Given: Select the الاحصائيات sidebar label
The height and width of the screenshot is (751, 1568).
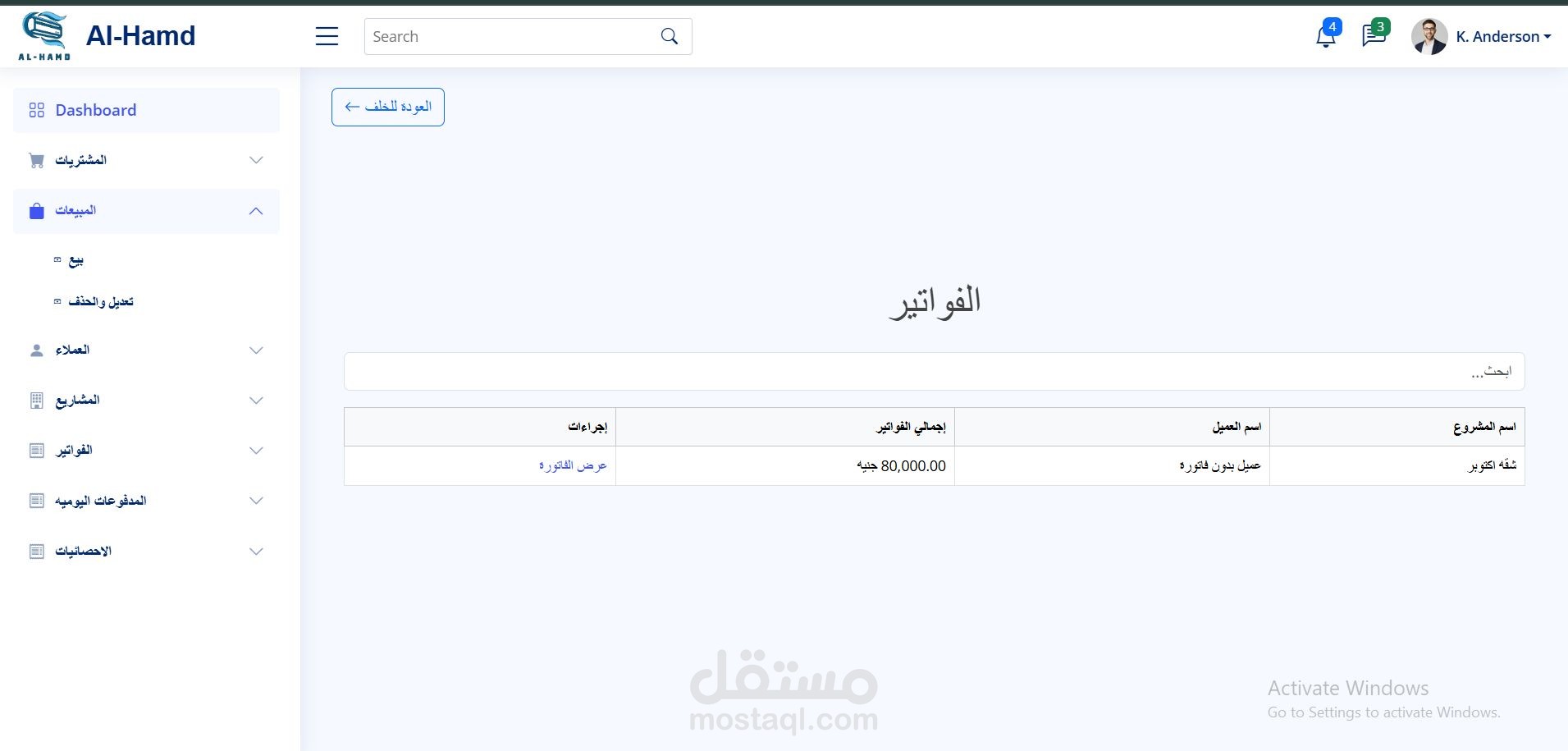Looking at the screenshot, I should pyautogui.click(x=83, y=552).
